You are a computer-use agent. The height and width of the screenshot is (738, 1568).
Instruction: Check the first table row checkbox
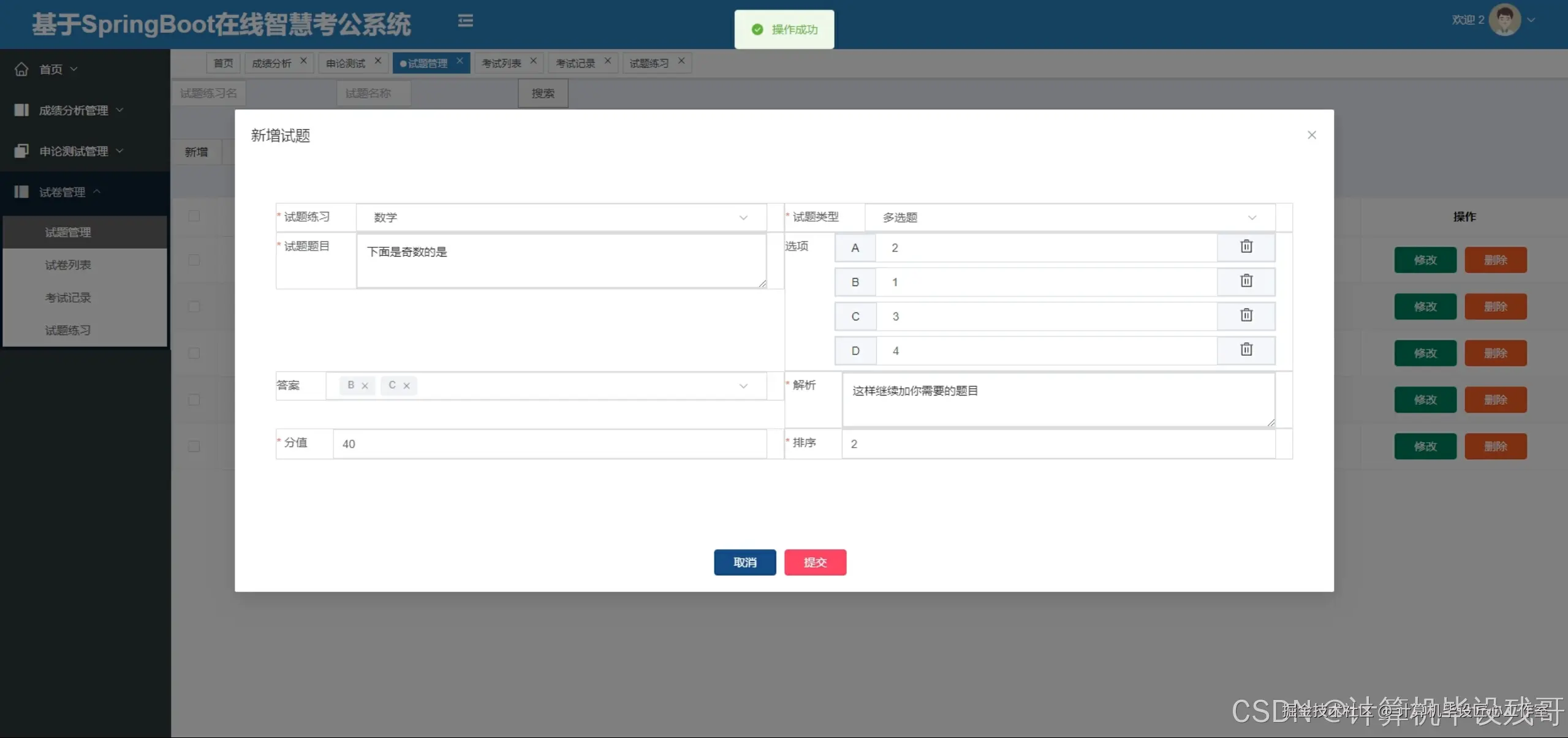(x=194, y=260)
